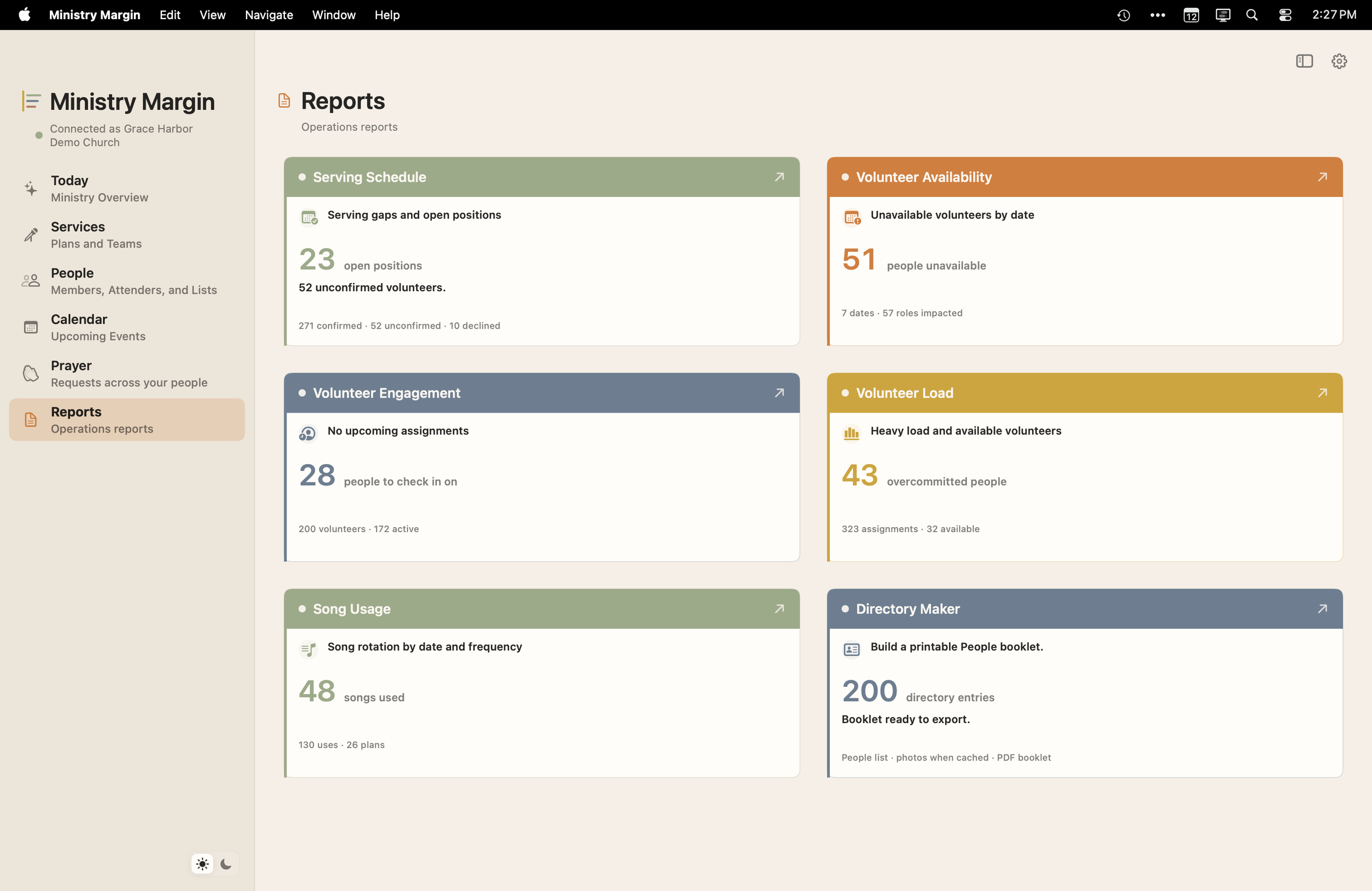Click the Ministry Margin logo icon

[x=31, y=101]
